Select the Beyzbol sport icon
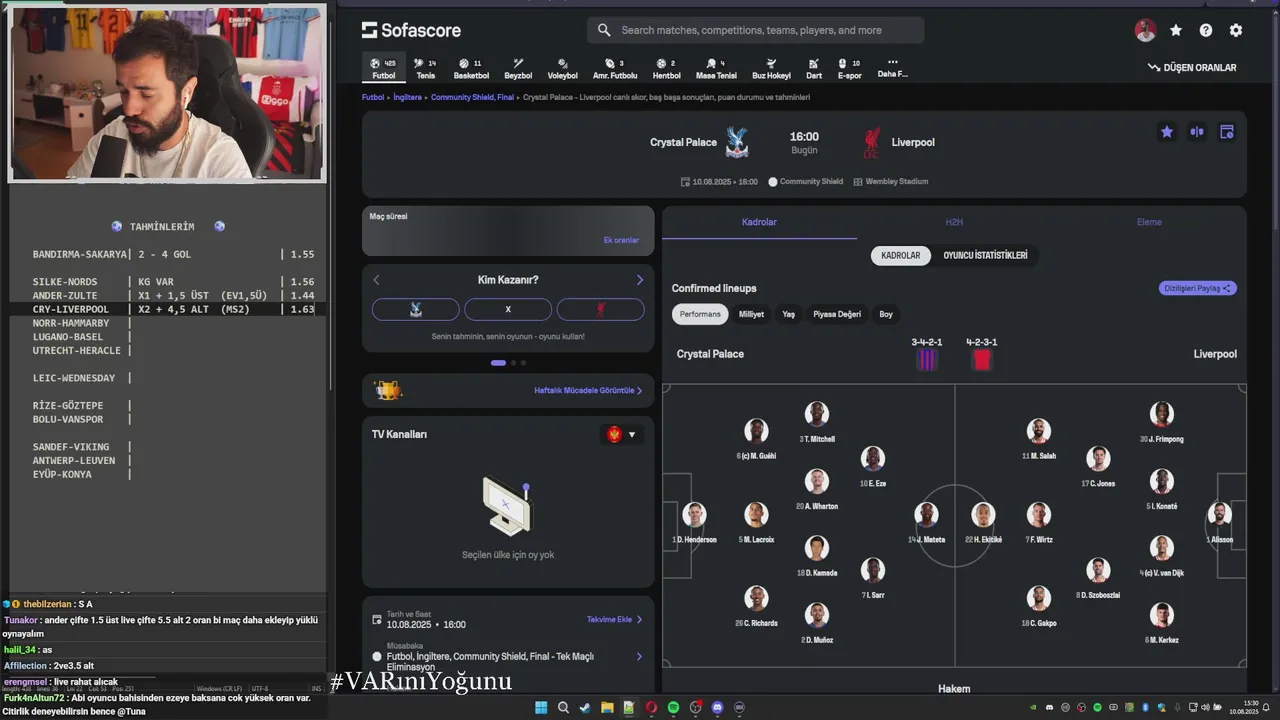The image size is (1280, 720). tap(518, 69)
